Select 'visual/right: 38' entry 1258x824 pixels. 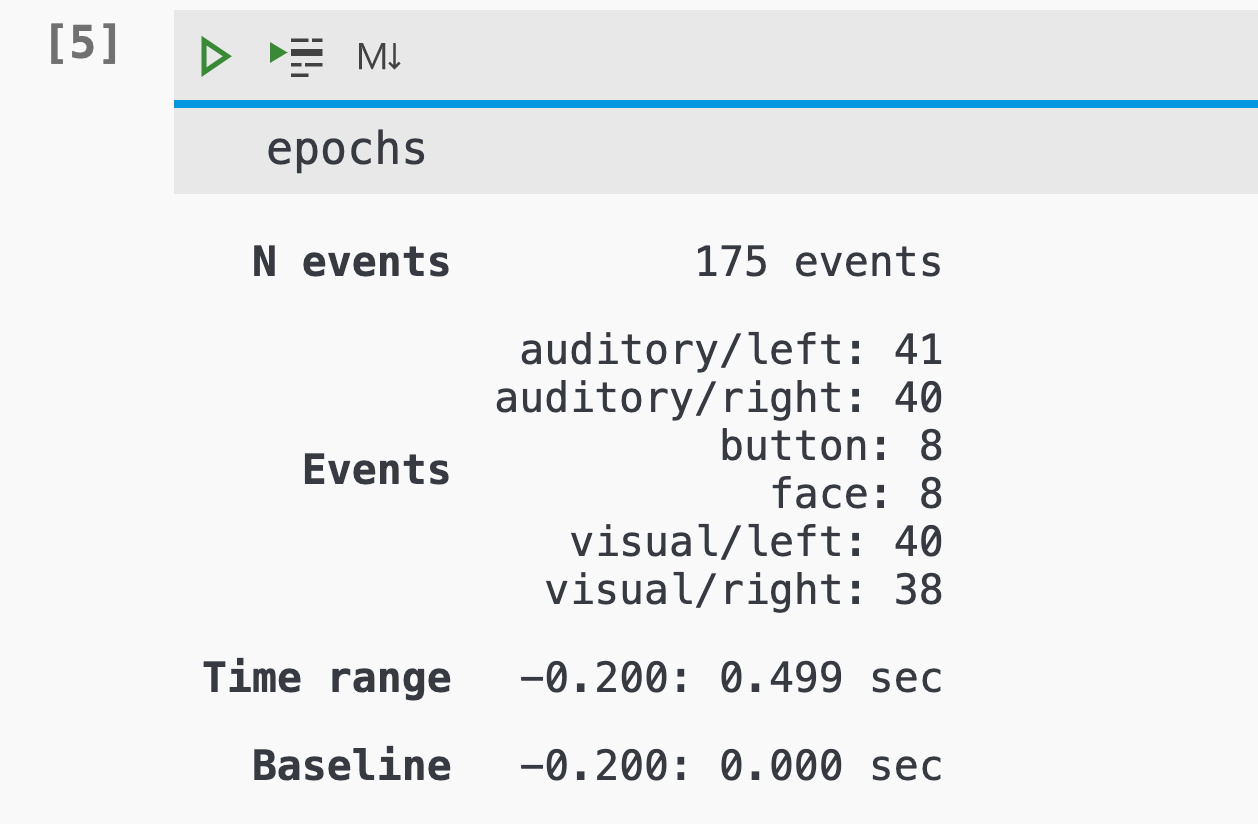coord(744,590)
